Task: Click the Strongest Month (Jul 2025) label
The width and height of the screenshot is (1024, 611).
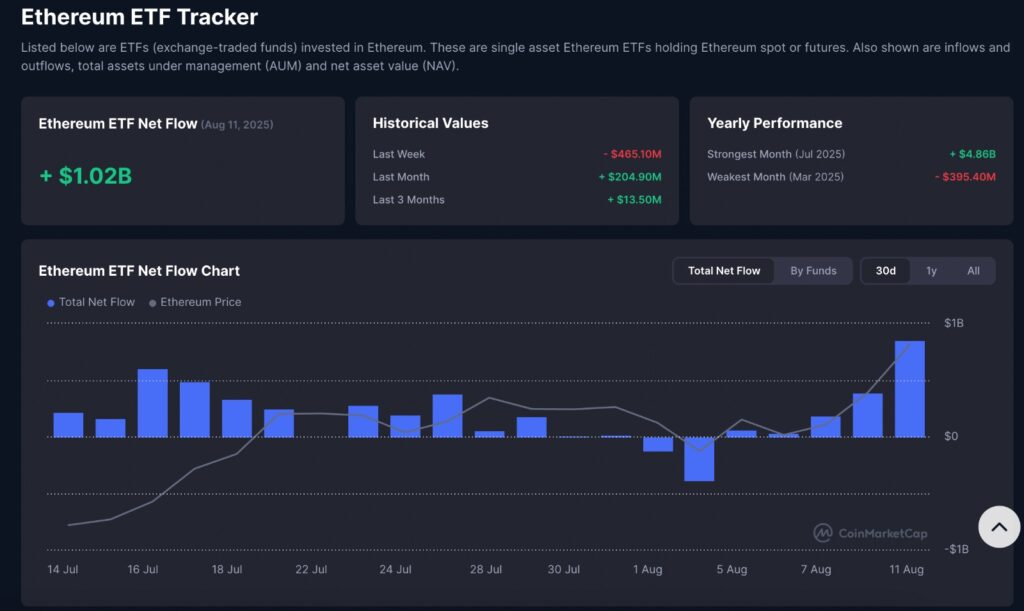Action: (x=776, y=154)
